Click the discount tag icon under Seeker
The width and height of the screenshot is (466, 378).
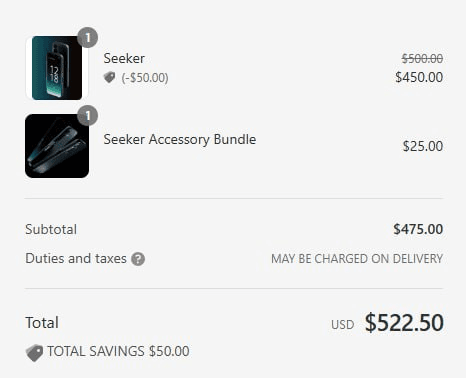click(109, 78)
